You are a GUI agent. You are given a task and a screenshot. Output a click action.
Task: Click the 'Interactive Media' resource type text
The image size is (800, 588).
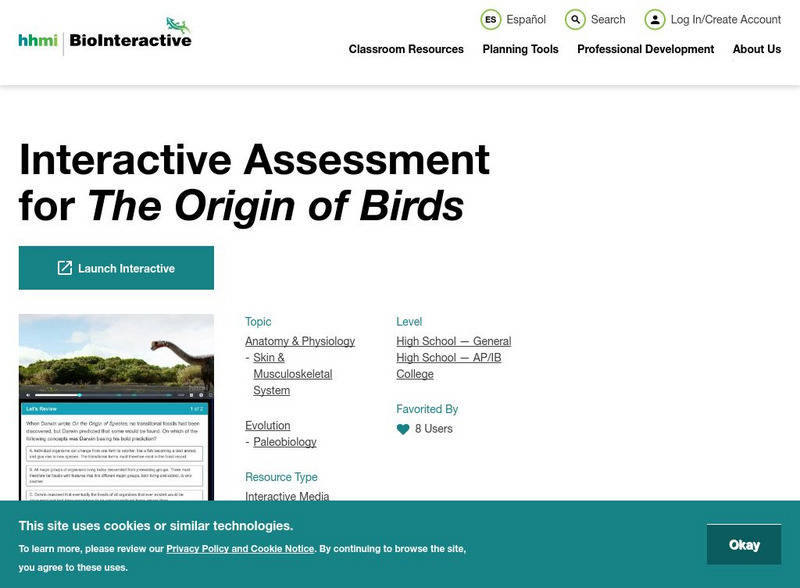pos(287,496)
